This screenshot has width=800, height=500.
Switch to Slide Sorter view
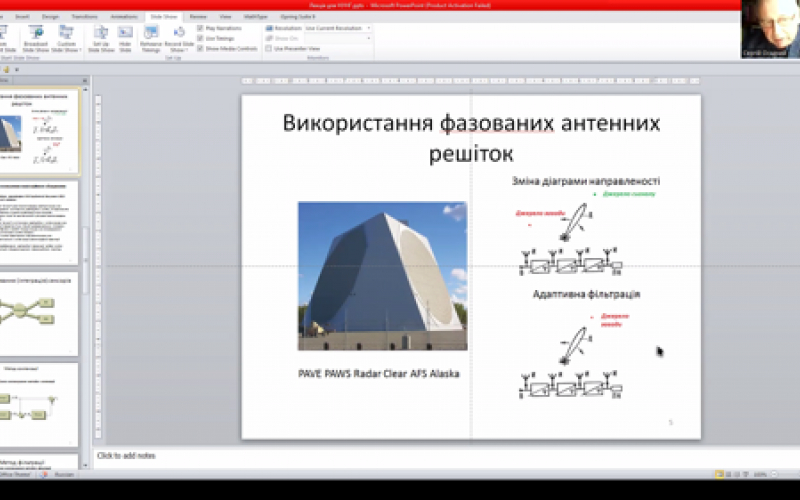pyautogui.click(x=729, y=474)
